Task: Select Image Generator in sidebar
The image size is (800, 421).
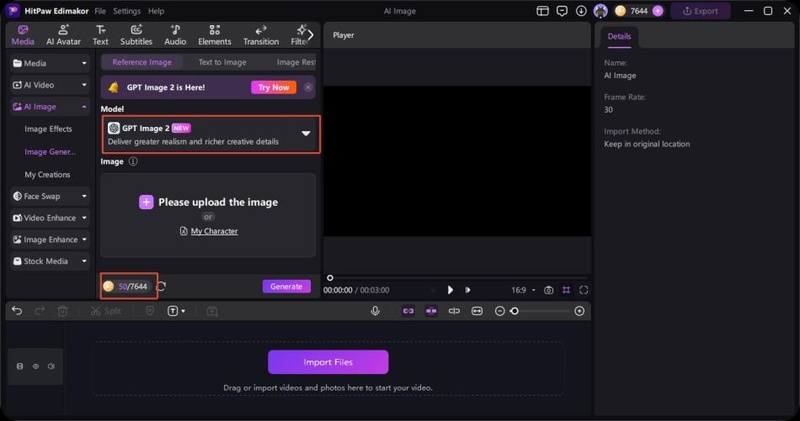Action: [49, 152]
